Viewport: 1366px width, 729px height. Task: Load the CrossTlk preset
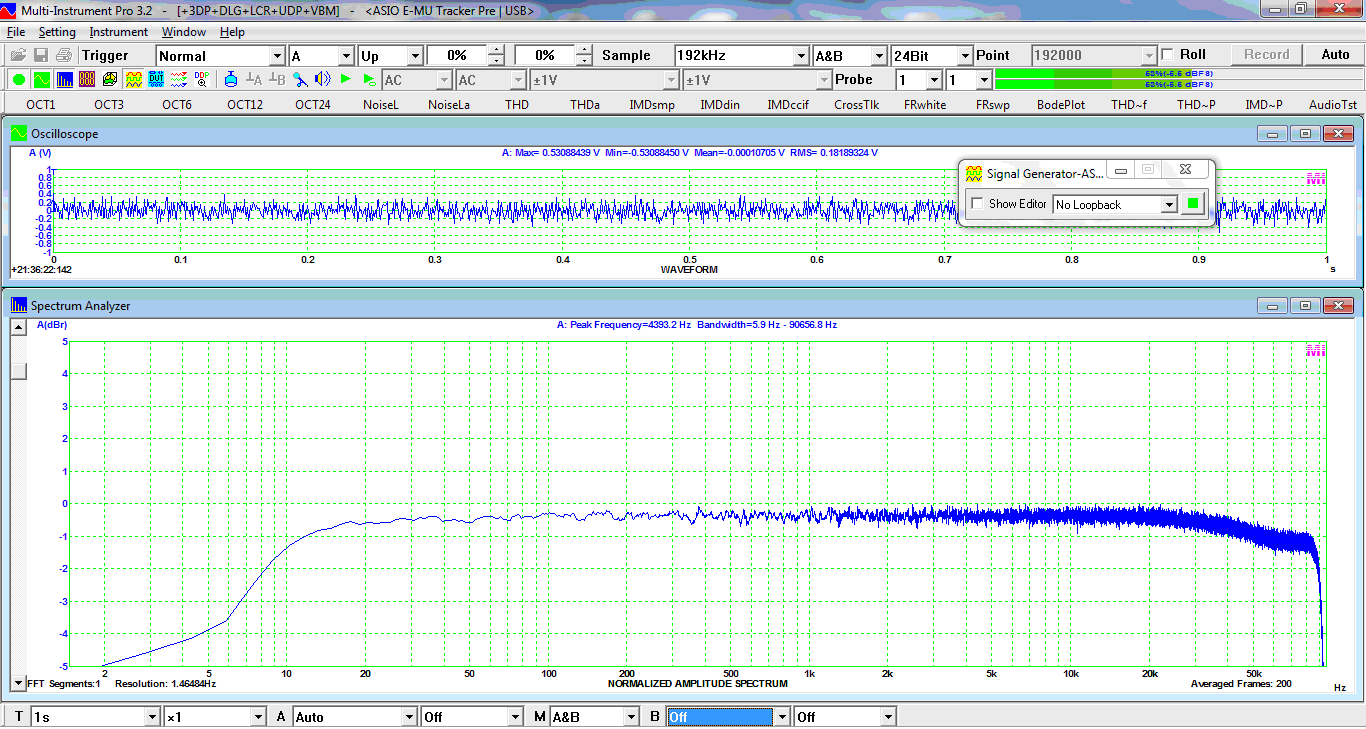pos(857,104)
